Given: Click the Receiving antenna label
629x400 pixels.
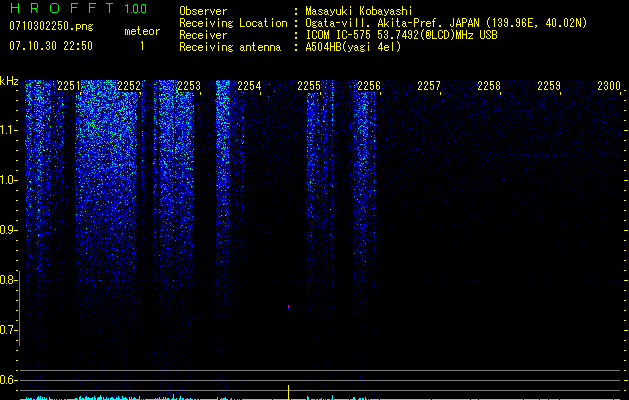Looking at the screenshot, I should [230, 47].
